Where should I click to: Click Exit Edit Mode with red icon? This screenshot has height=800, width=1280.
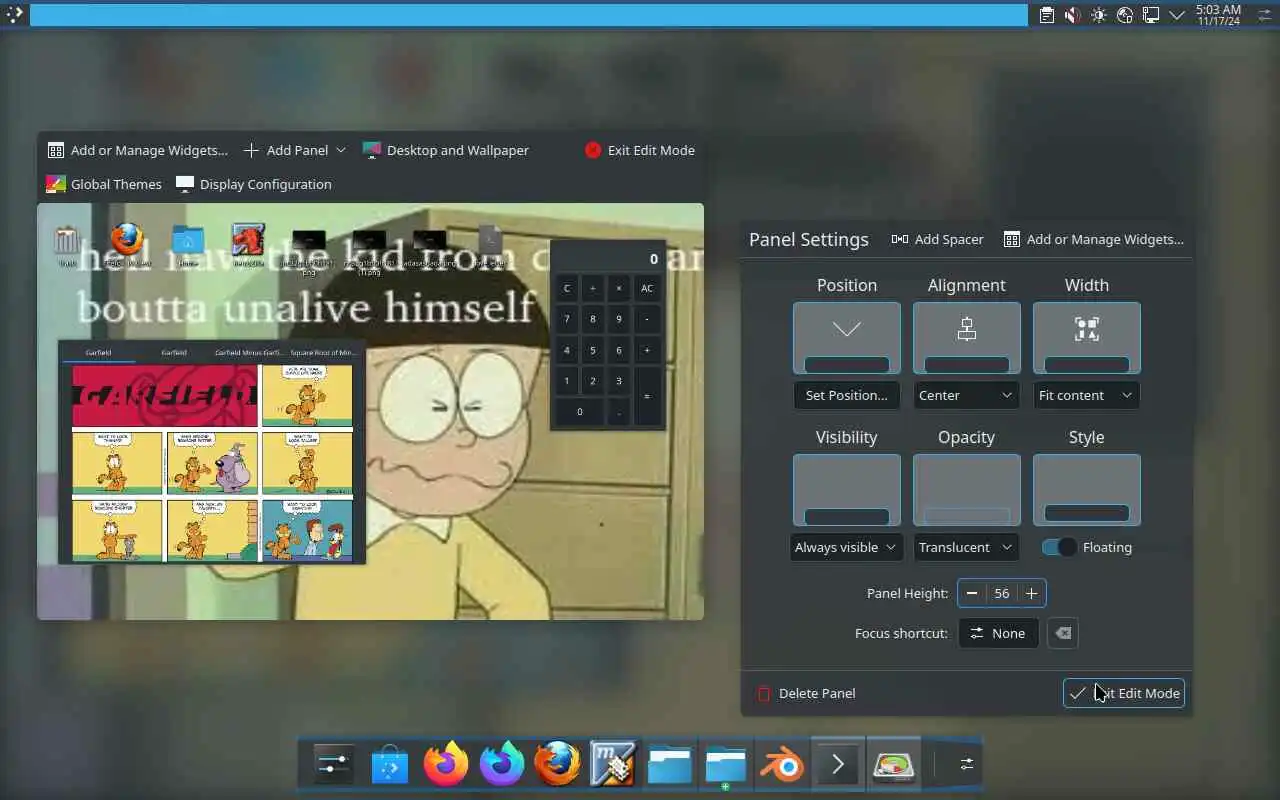[639, 150]
